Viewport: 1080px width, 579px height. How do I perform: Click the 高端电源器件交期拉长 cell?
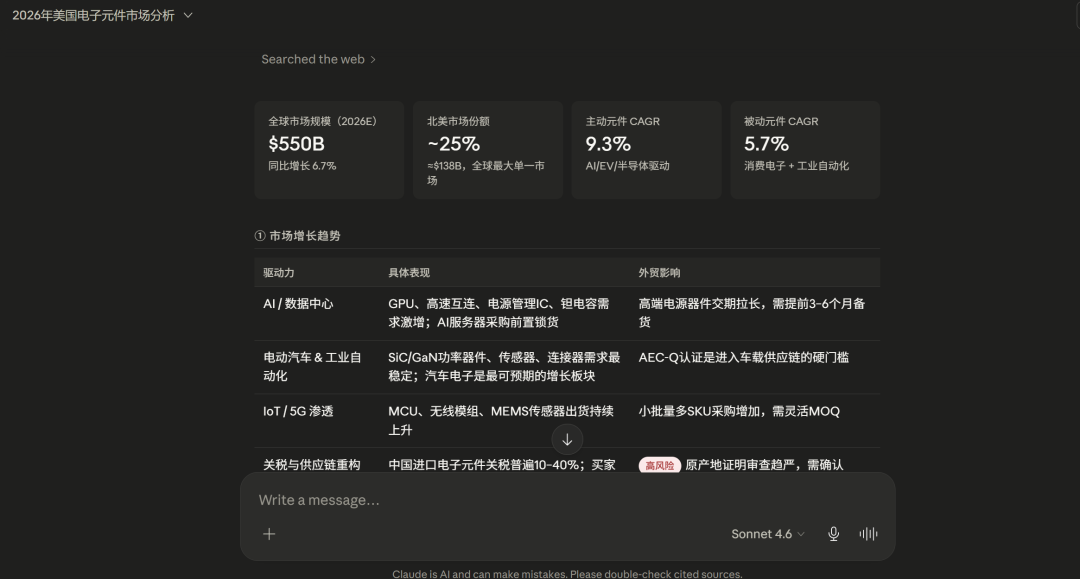point(751,313)
